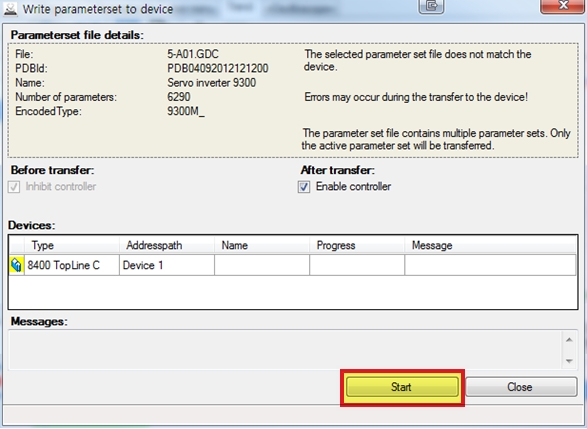Click the Close button

[521, 387]
